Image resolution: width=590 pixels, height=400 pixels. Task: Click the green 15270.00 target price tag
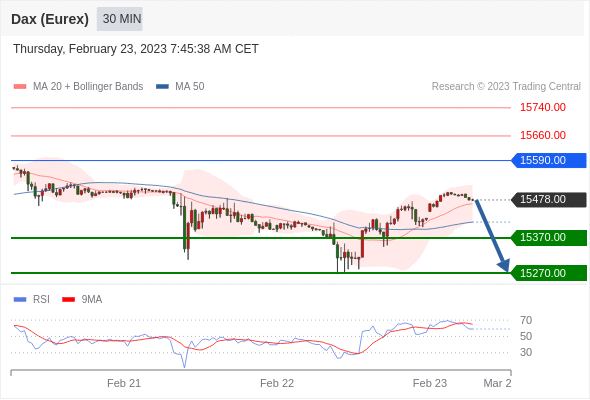tap(549, 273)
